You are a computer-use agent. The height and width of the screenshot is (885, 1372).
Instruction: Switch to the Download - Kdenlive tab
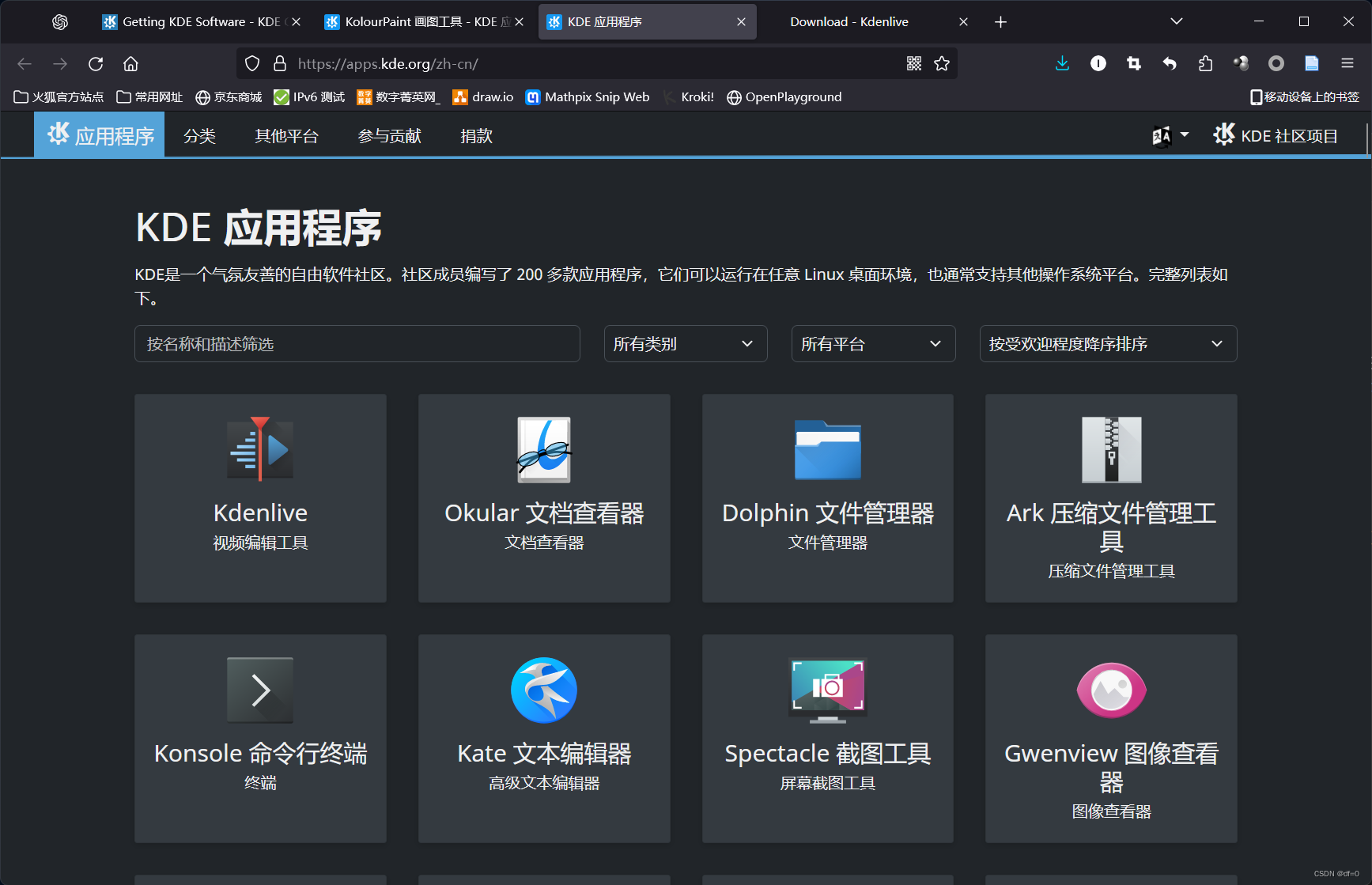pyautogui.click(x=849, y=21)
